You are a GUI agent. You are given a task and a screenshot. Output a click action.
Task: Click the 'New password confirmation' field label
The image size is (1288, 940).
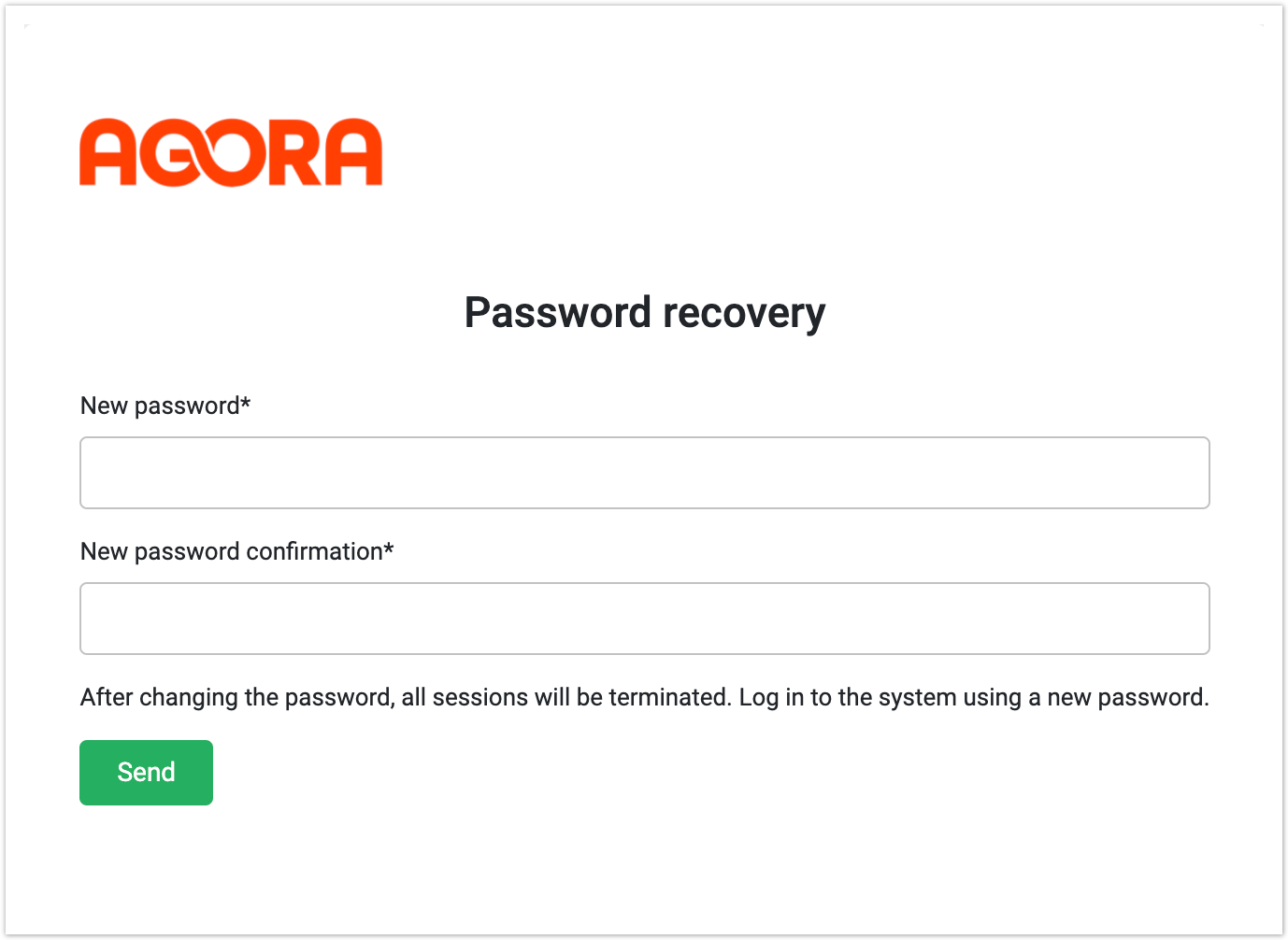click(x=232, y=551)
